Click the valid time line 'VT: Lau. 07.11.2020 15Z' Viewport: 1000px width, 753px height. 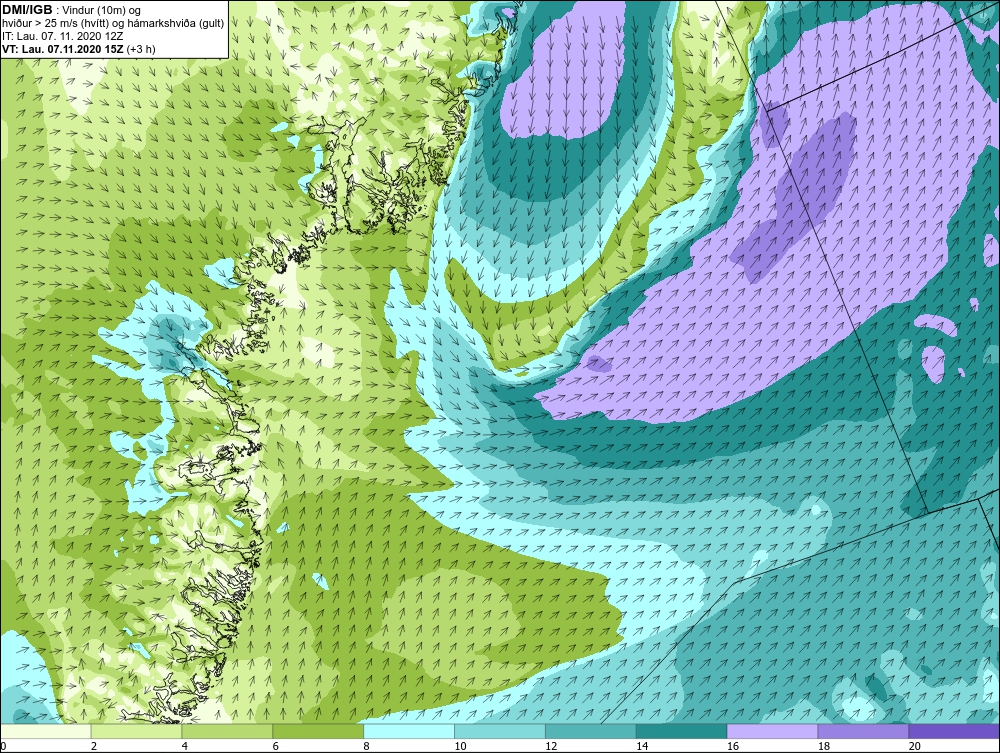64,48
